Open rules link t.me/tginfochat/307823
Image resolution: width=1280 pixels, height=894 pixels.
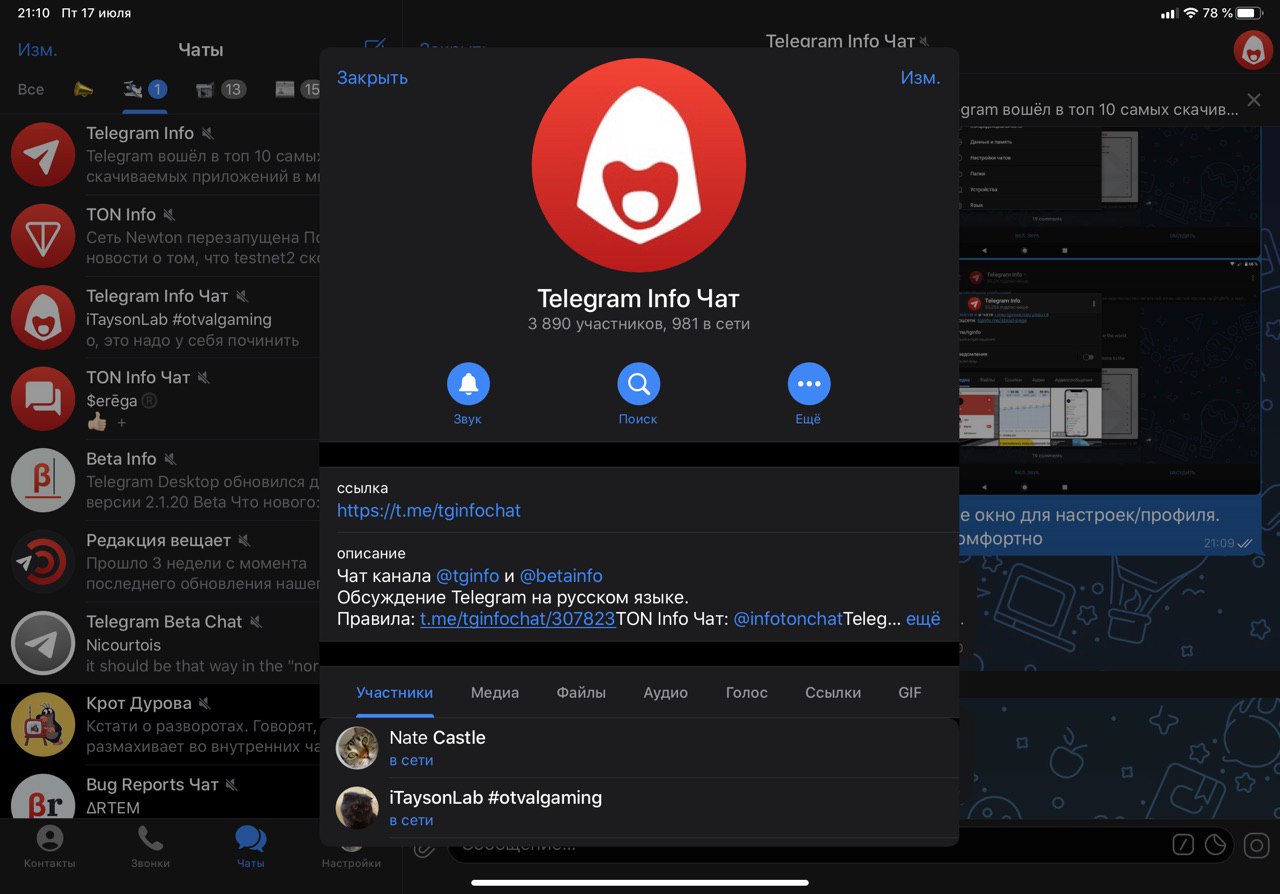[x=517, y=619]
